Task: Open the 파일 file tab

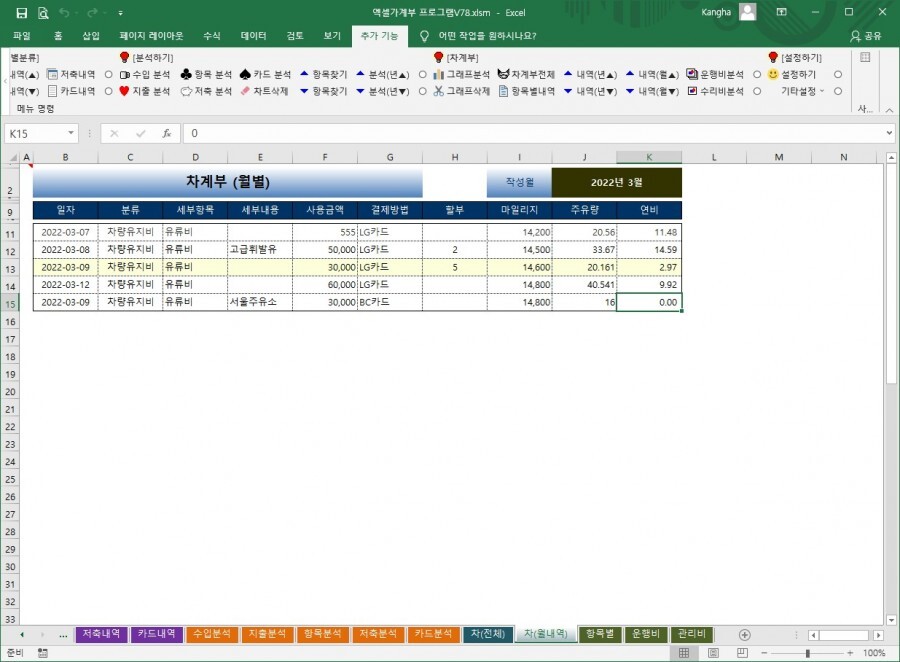Action: [x=22, y=36]
